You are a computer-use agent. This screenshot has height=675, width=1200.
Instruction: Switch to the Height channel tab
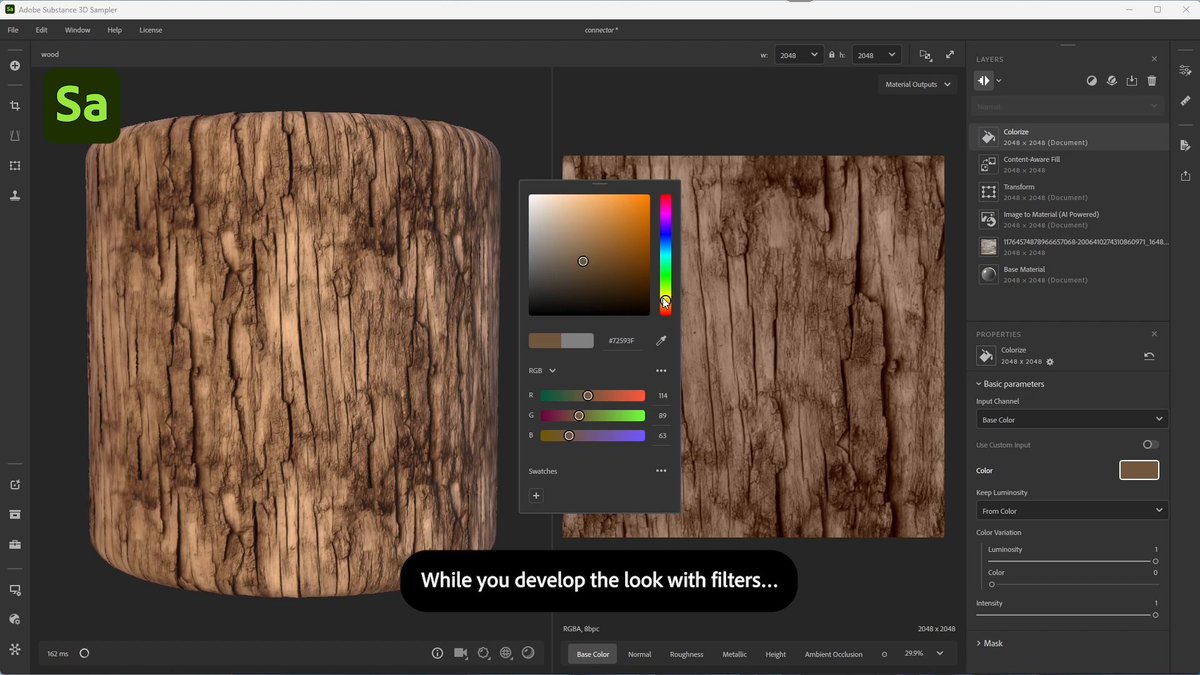(x=776, y=655)
